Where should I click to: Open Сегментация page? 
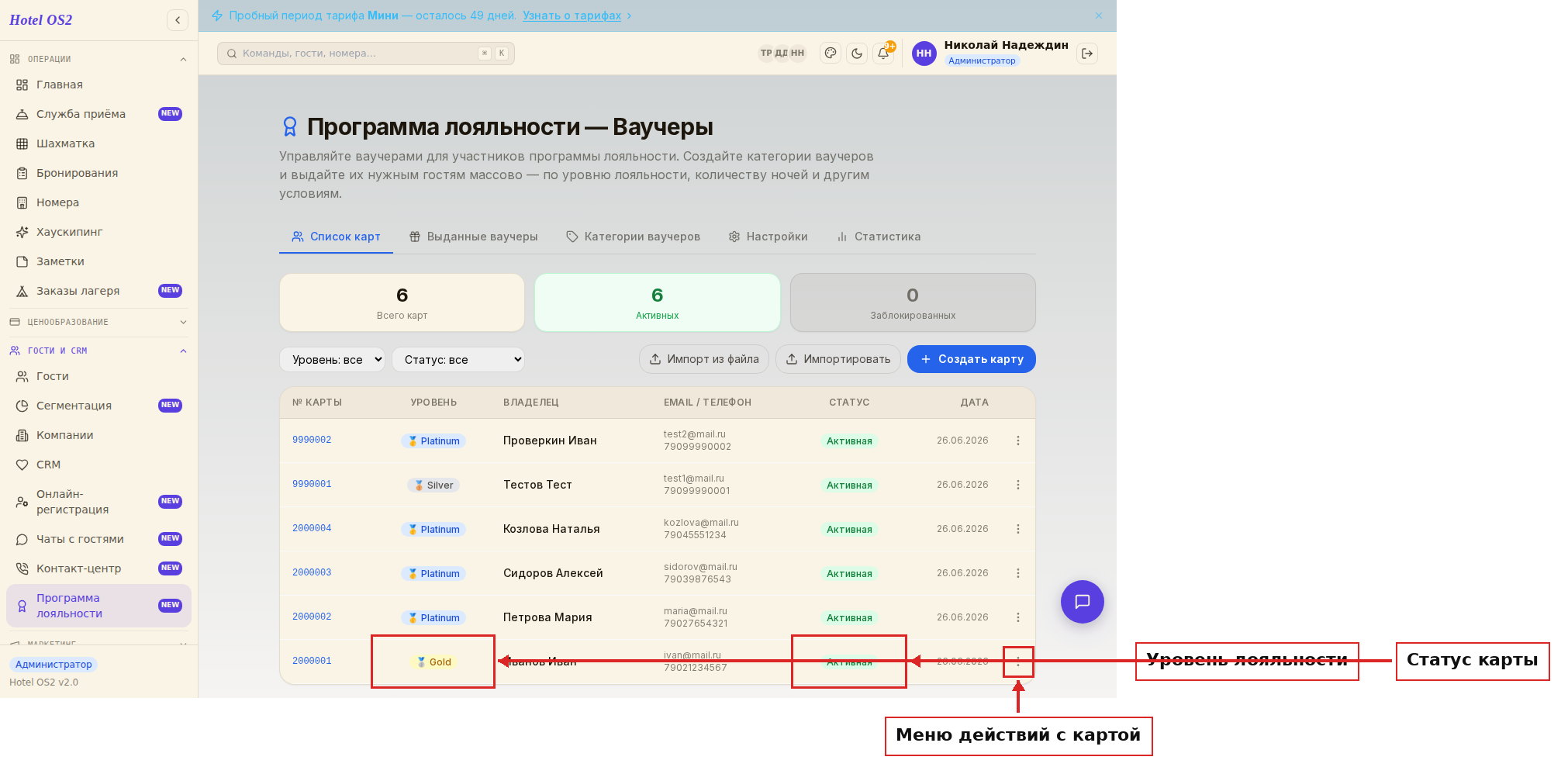pyautogui.click(x=98, y=406)
